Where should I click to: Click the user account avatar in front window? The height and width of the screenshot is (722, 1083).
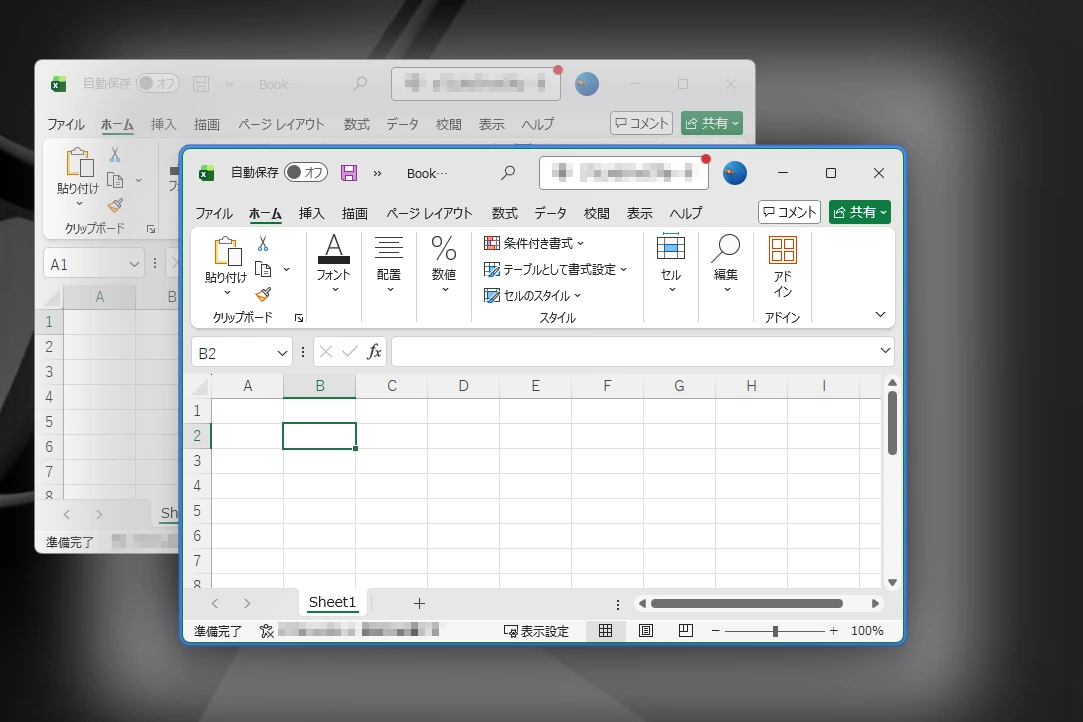[735, 173]
